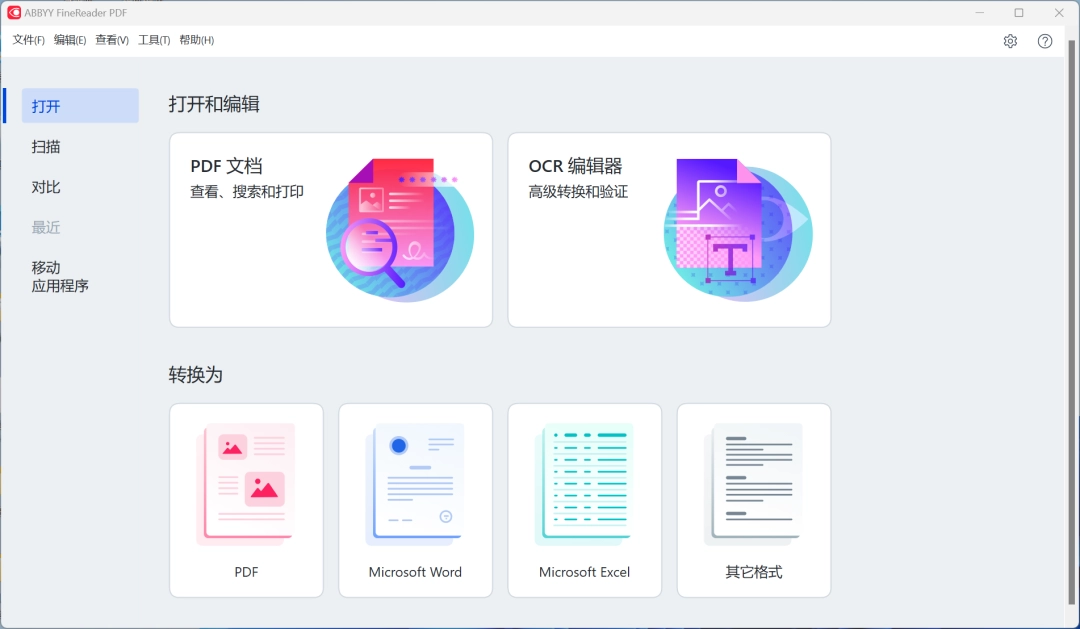This screenshot has width=1080, height=629.
Task: Click the help question mark icon
Action: pyautogui.click(x=1045, y=41)
